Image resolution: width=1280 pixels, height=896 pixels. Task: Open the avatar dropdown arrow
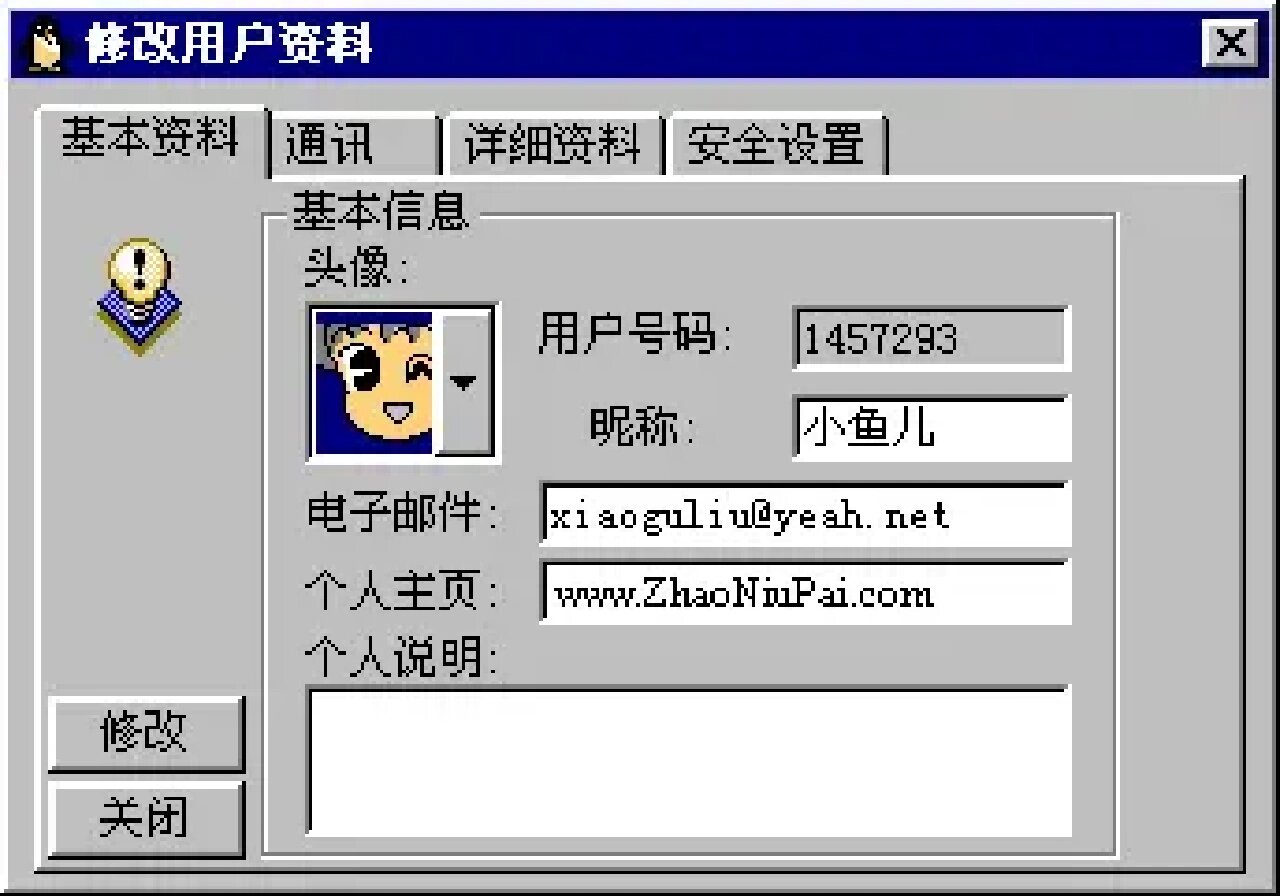tap(465, 383)
